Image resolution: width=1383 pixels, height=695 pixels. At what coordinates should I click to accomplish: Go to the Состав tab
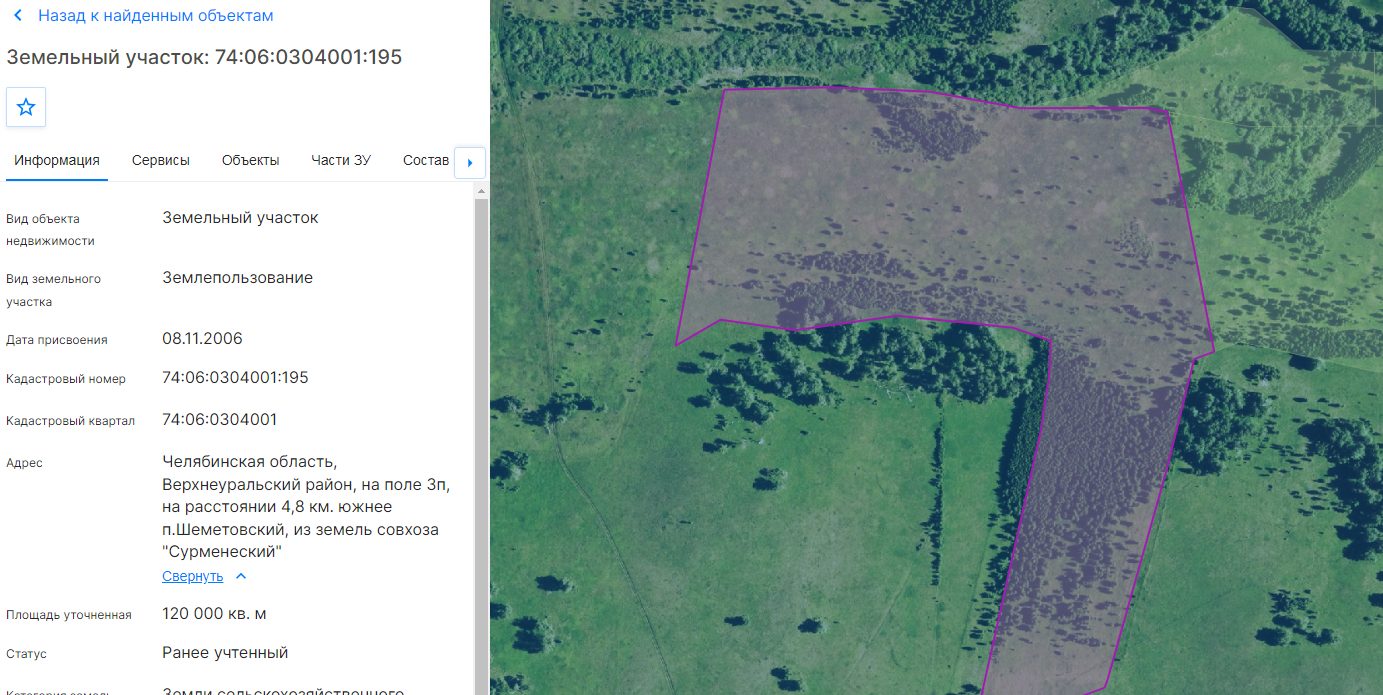[426, 160]
